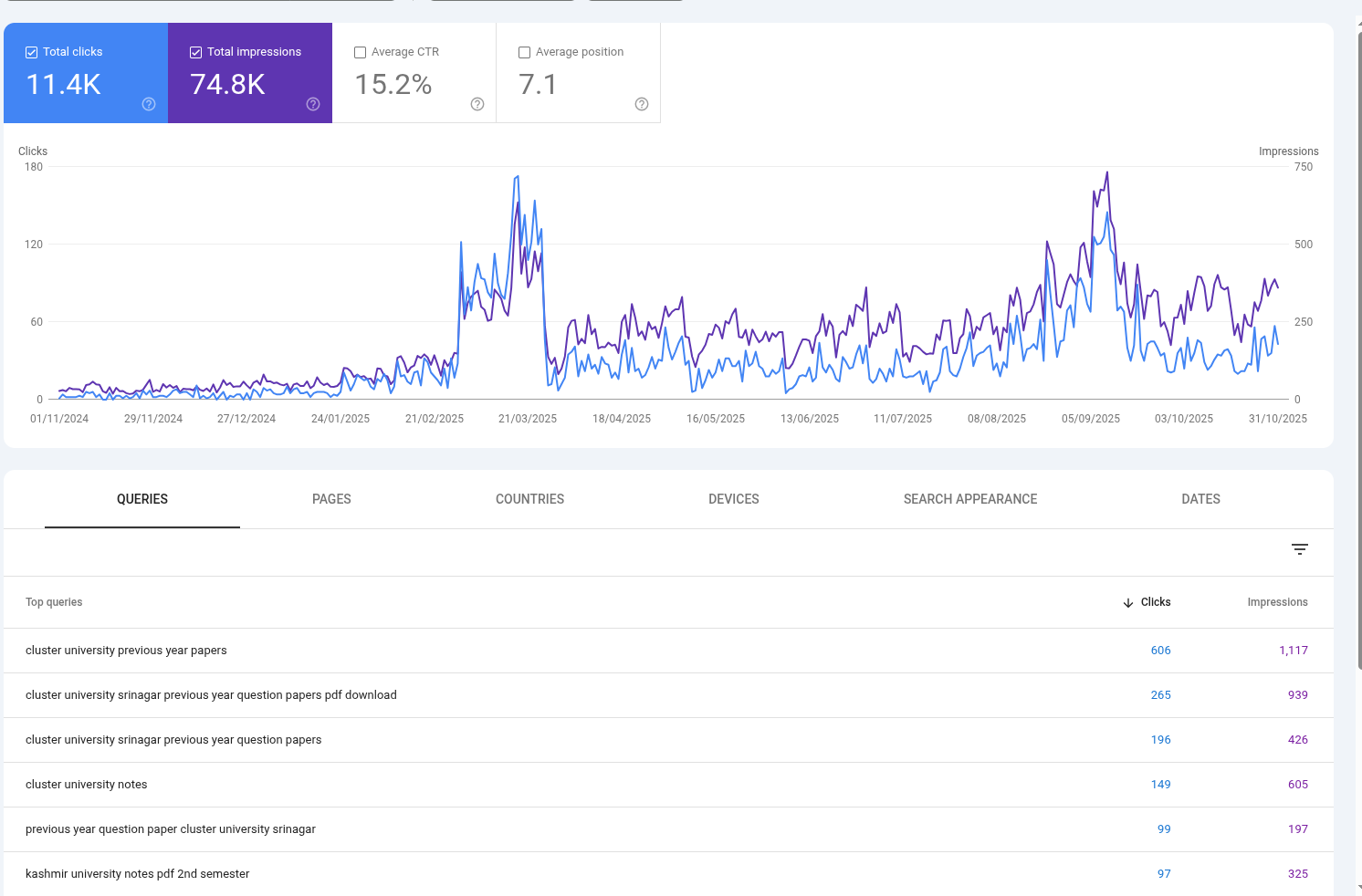Image resolution: width=1362 pixels, height=896 pixels.
Task: Uncheck the Total clicks checkbox
Action: click(x=32, y=53)
